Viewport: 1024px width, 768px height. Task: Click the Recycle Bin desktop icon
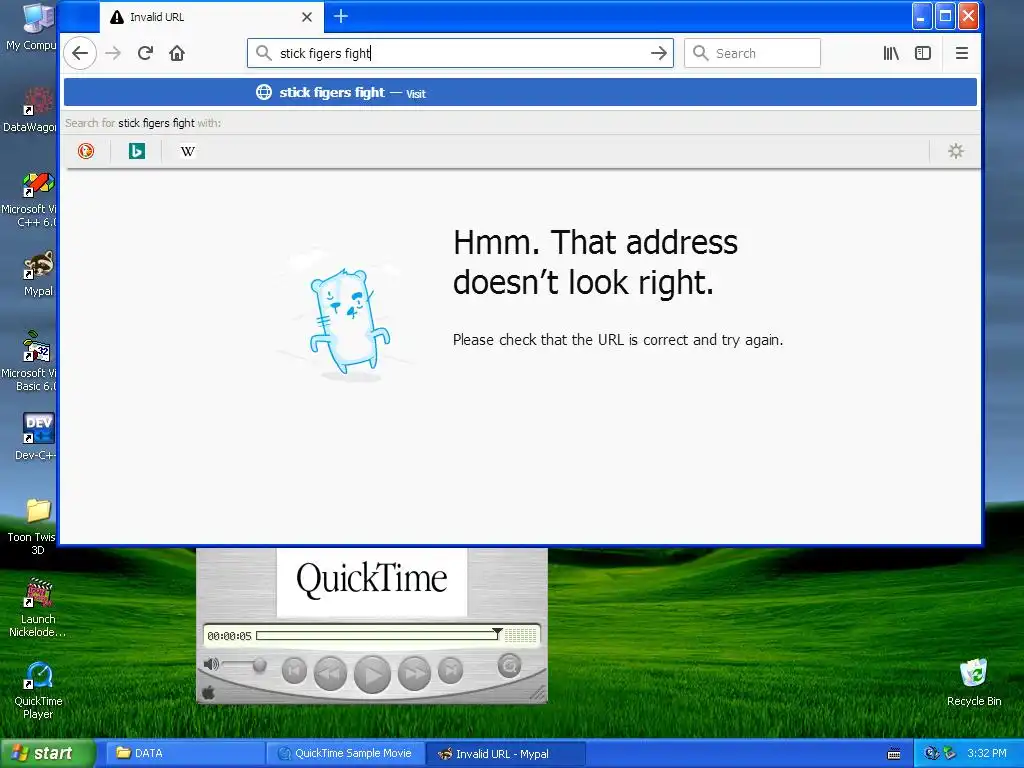(x=973, y=682)
